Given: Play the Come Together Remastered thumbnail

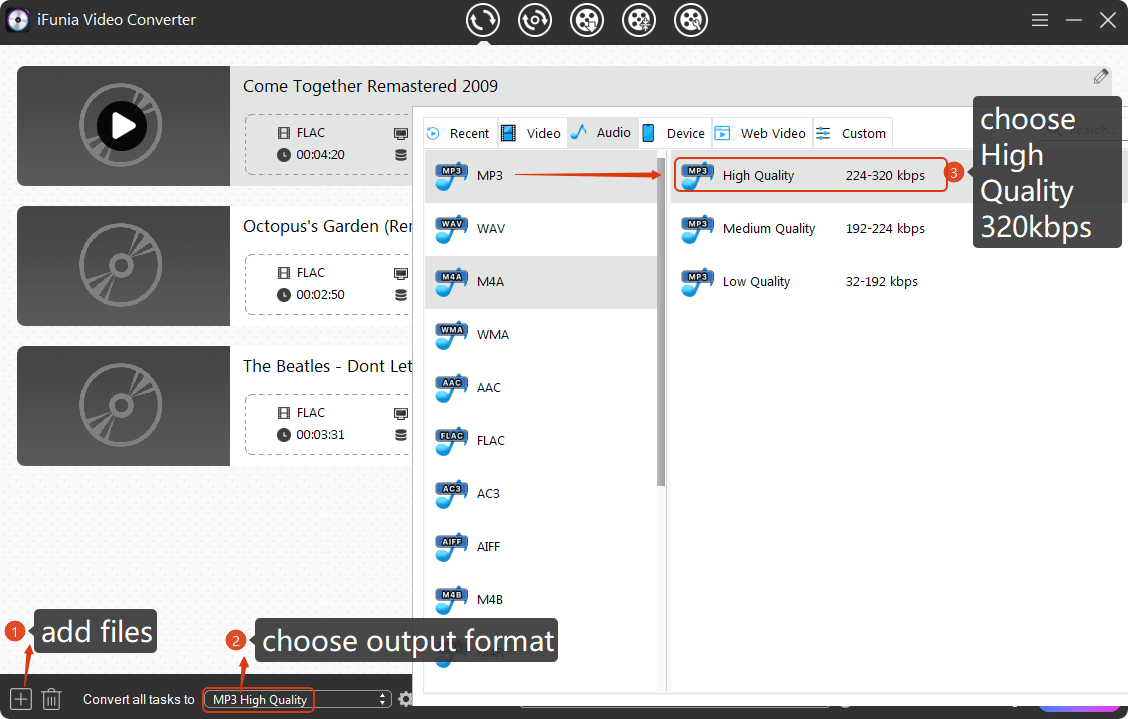Looking at the screenshot, I should pyautogui.click(x=123, y=126).
